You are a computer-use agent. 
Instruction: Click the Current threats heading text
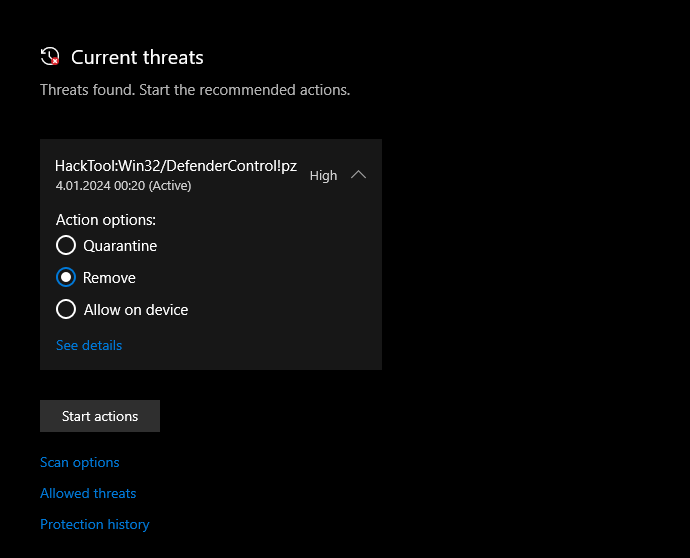[x=137, y=57]
